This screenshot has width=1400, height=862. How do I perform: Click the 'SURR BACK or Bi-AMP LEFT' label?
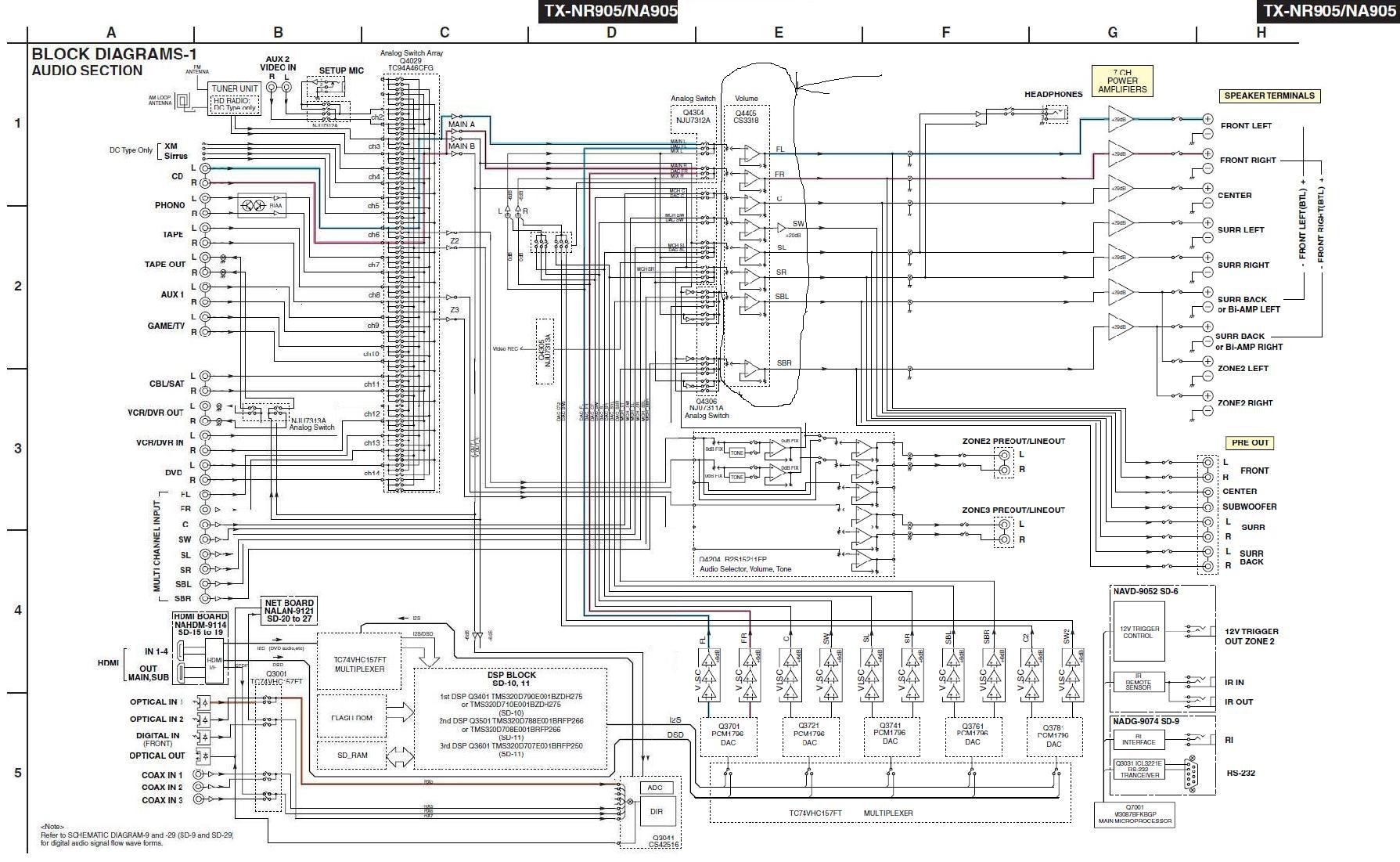point(1249,304)
